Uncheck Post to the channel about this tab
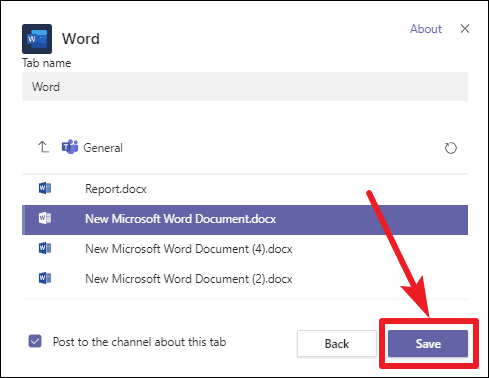Image resolution: width=489 pixels, height=378 pixels. (35, 341)
